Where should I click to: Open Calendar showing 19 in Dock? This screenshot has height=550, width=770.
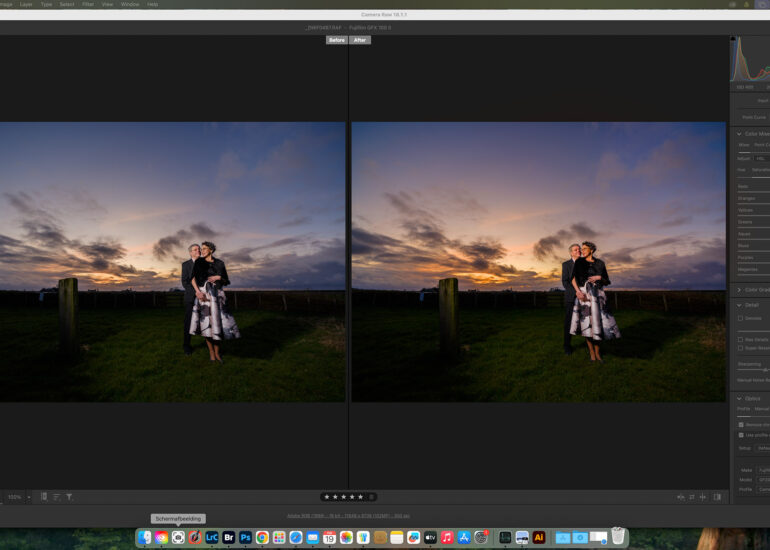point(330,537)
